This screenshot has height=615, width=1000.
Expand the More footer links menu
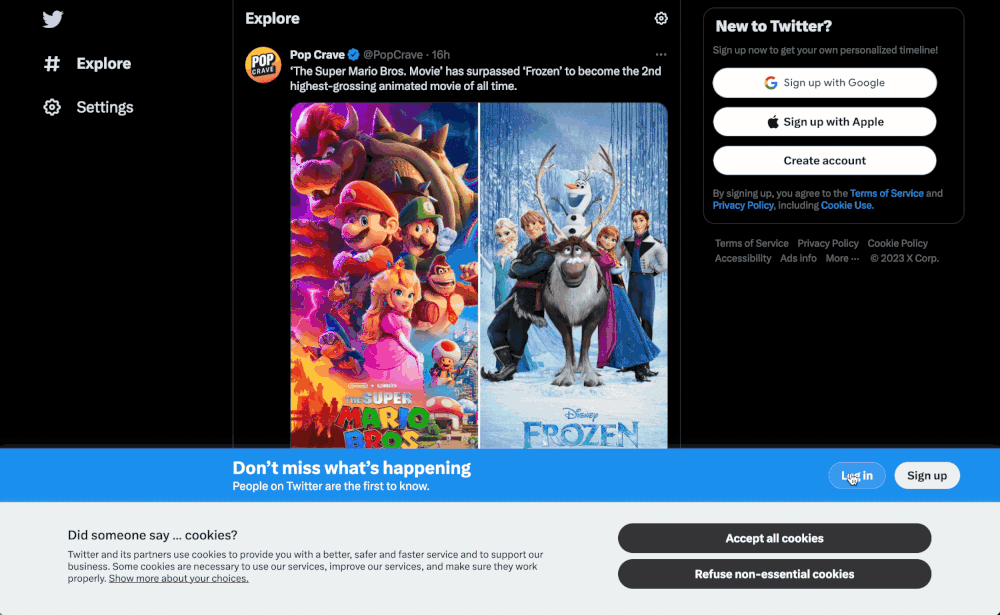[842, 258]
